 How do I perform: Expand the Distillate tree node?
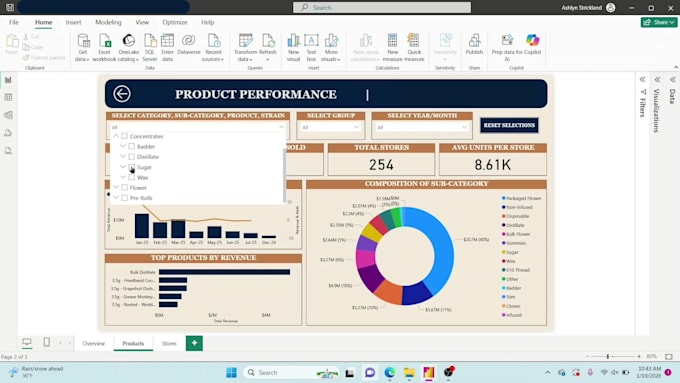(x=123, y=156)
